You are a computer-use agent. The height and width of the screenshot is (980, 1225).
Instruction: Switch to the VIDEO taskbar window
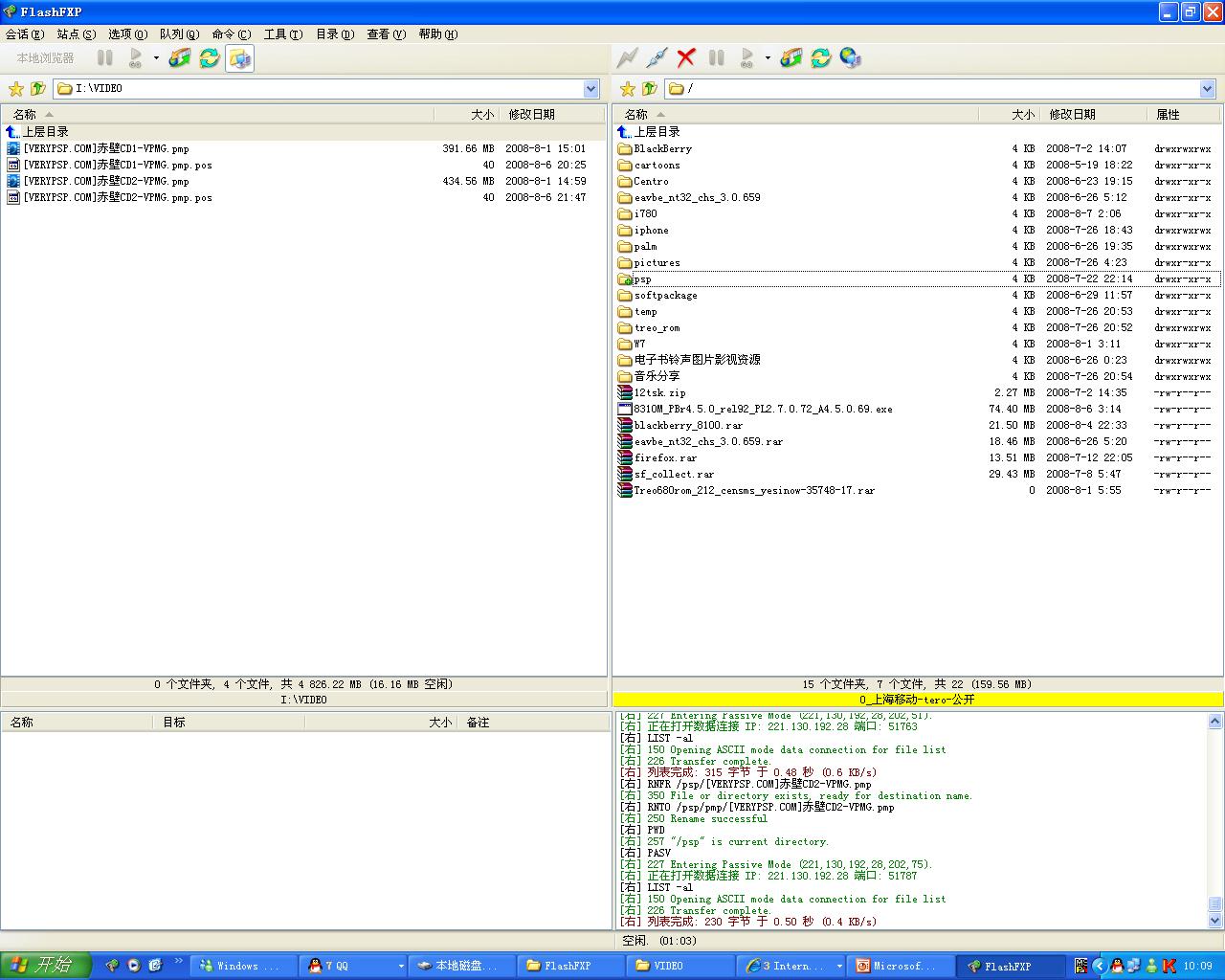680,966
